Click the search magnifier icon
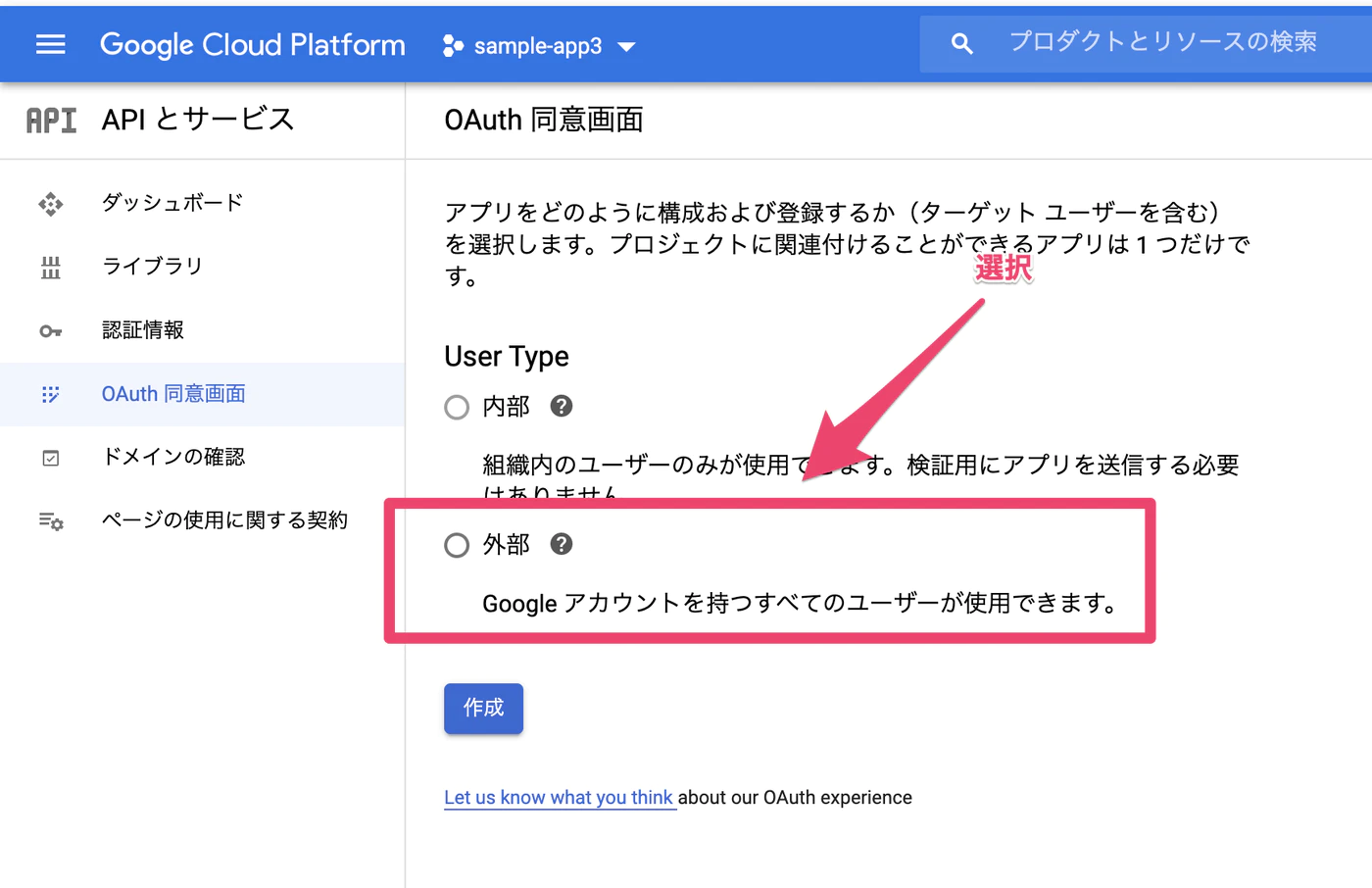1372x888 pixels. click(x=961, y=44)
